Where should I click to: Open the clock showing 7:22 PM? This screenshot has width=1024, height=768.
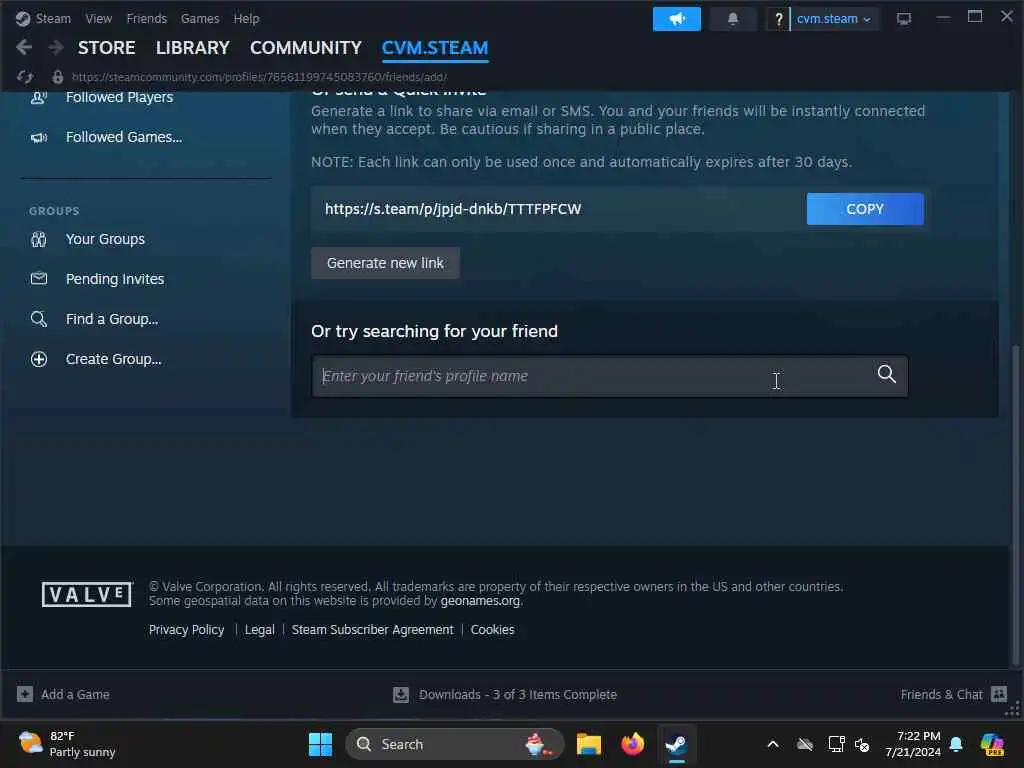[x=913, y=744]
